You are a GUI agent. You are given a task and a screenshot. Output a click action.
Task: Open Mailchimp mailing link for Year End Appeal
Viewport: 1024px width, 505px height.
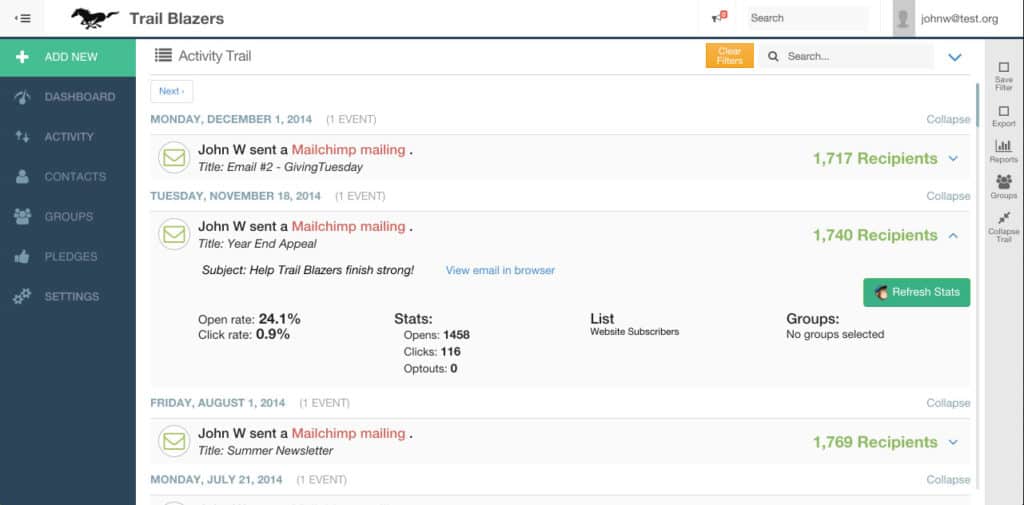pos(348,226)
